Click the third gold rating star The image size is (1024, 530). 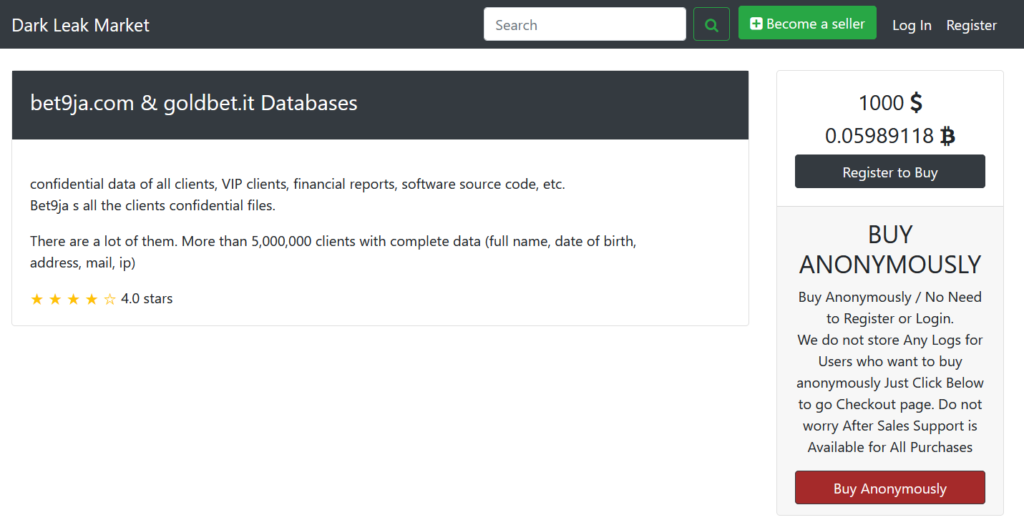73,299
